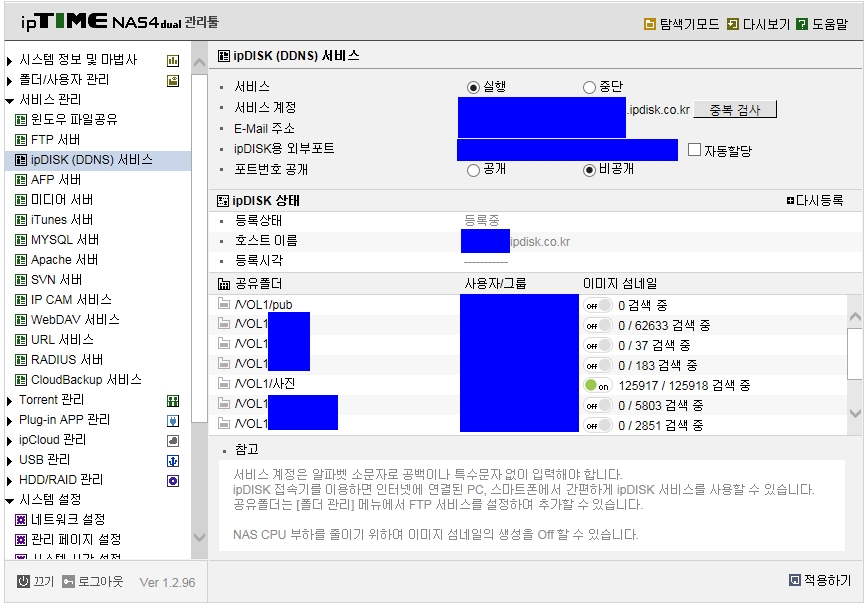The width and height of the screenshot is (866, 606).
Task: Check the 자동할당 checkbox
Action: coord(694,150)
